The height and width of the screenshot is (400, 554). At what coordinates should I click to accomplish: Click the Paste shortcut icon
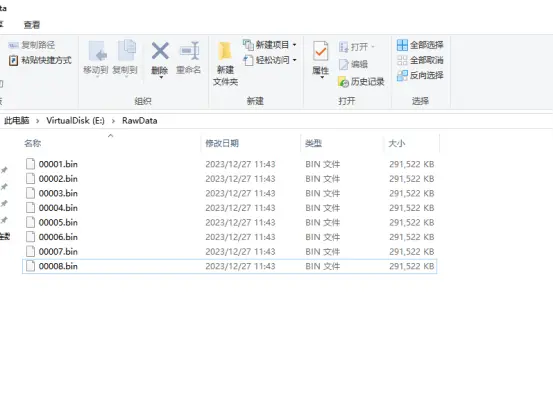coord(13,60)
